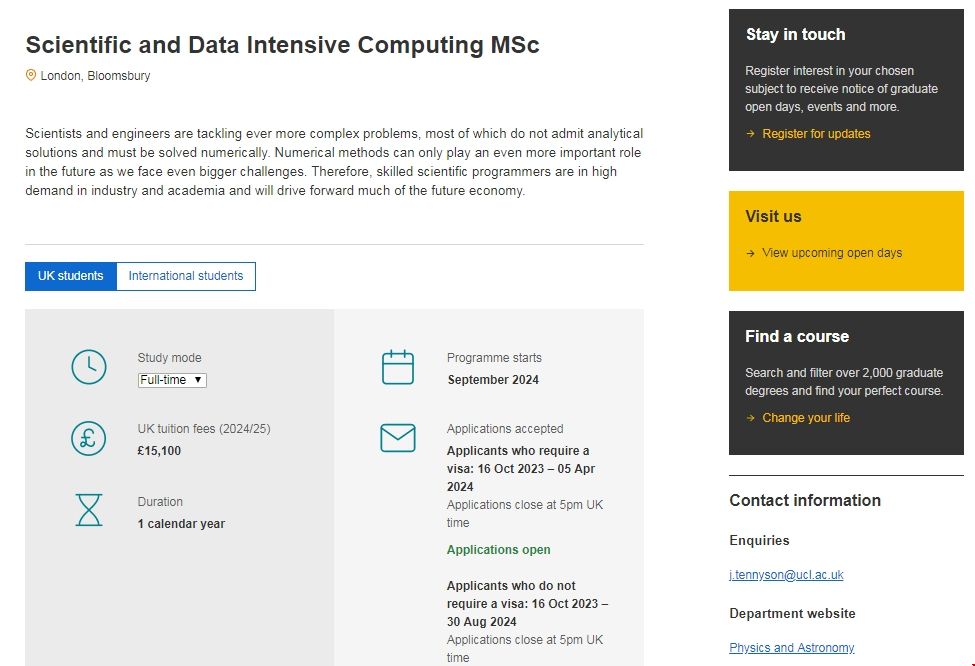This screenshot has height=666, width=975.
Task: Visit the Physics and Astronomy department website
Action: coord(791,648)
